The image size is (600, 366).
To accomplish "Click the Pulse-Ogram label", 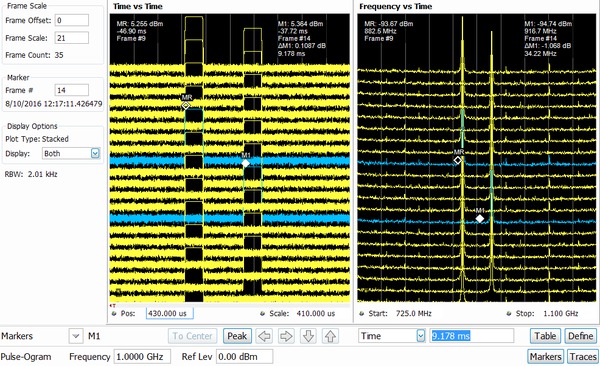I will coord(26,357).
